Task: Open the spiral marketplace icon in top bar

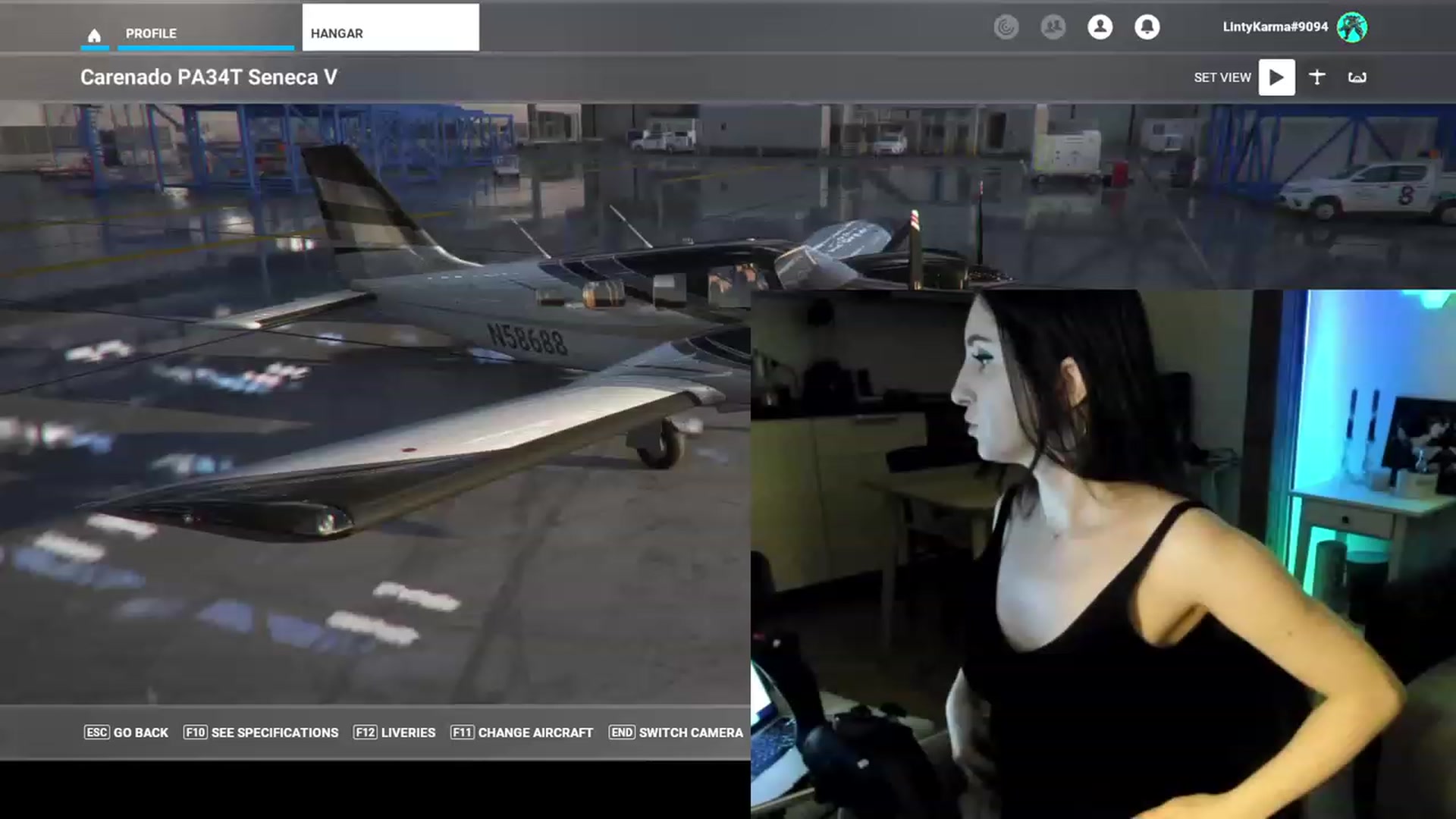Action: [1006, 27]
